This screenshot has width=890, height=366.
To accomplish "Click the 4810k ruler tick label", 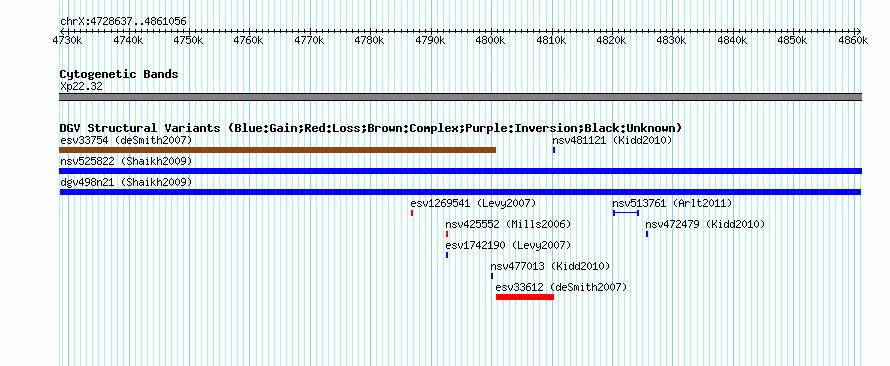I will [551, 40].
